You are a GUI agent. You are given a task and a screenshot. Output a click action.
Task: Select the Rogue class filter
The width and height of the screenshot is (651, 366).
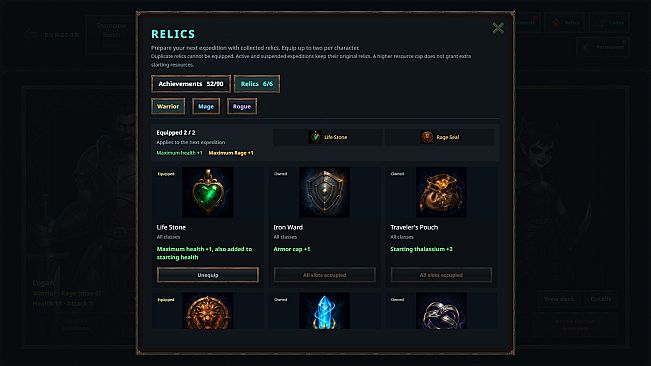tap(242, 106)
